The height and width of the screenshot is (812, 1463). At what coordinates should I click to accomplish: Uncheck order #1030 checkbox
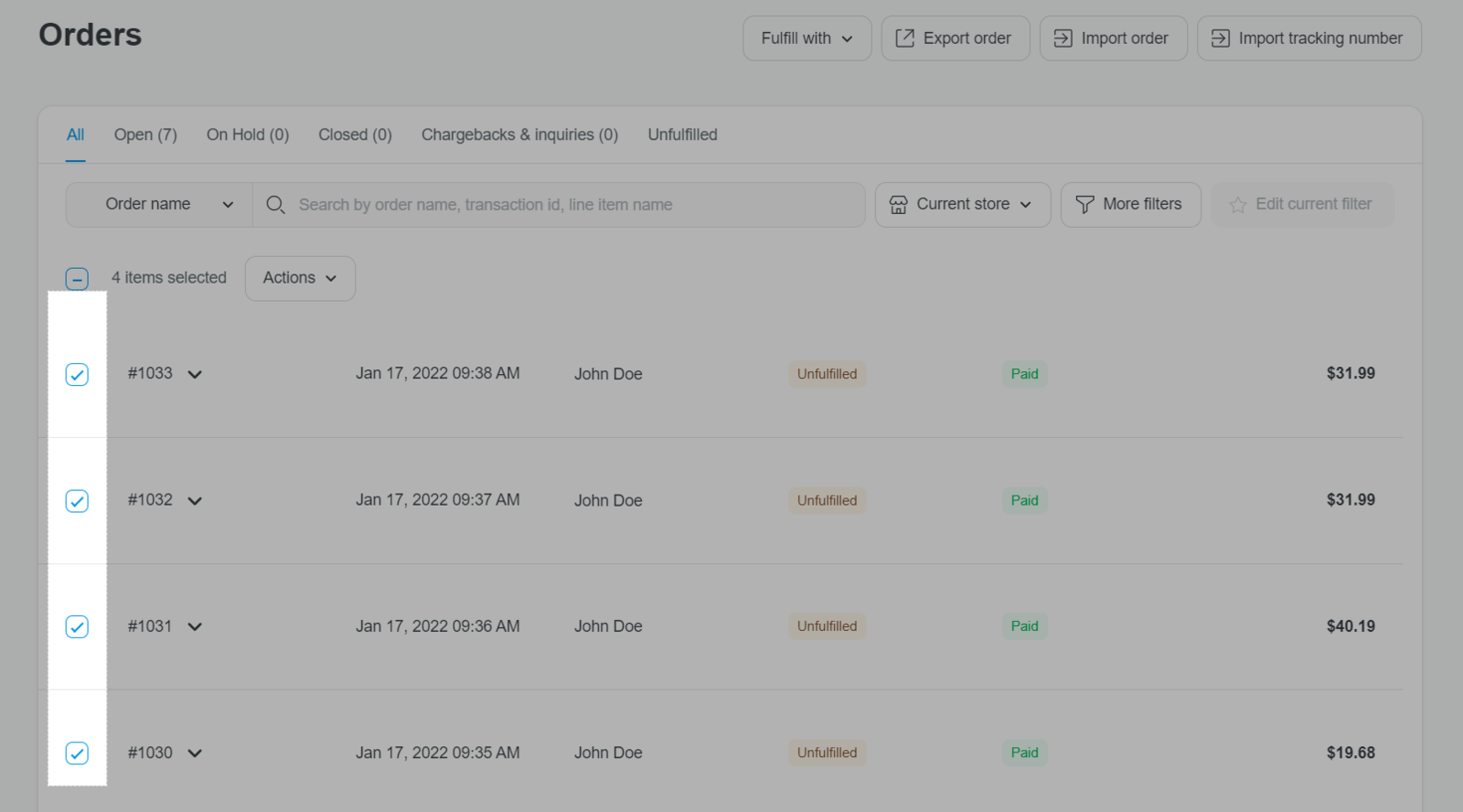pyautogui.click(x=77, y=753)
